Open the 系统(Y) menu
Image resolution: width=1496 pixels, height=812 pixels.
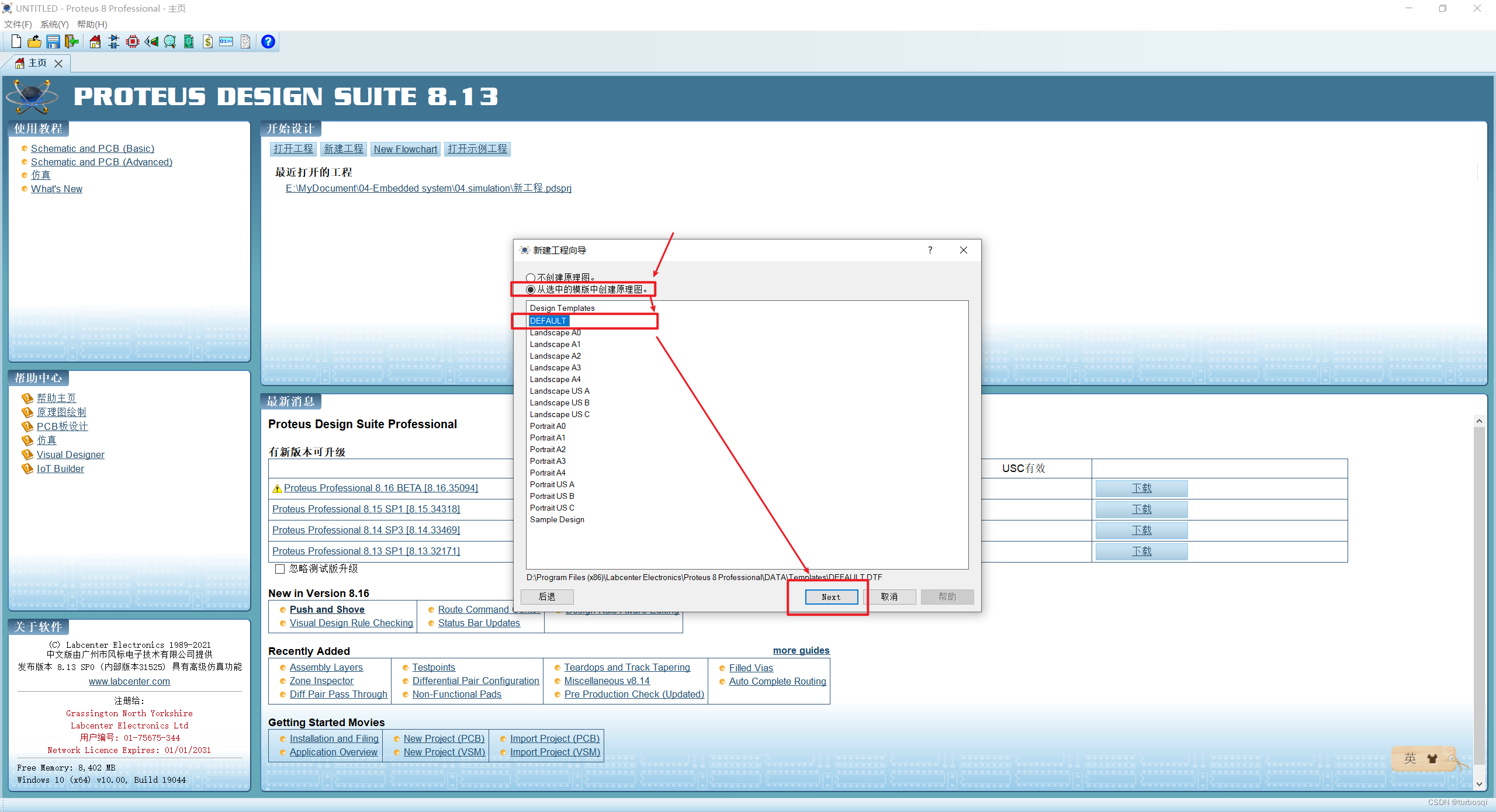pyautogui.click(x=54, y=24)
